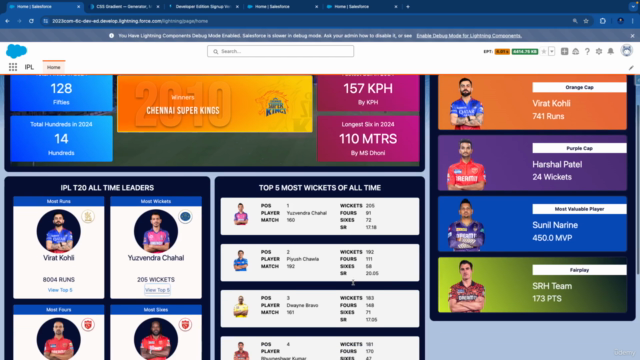640x360 pixels.
Task: Click View Top 5 under Virat Kohli
Action: coord(60,290)
